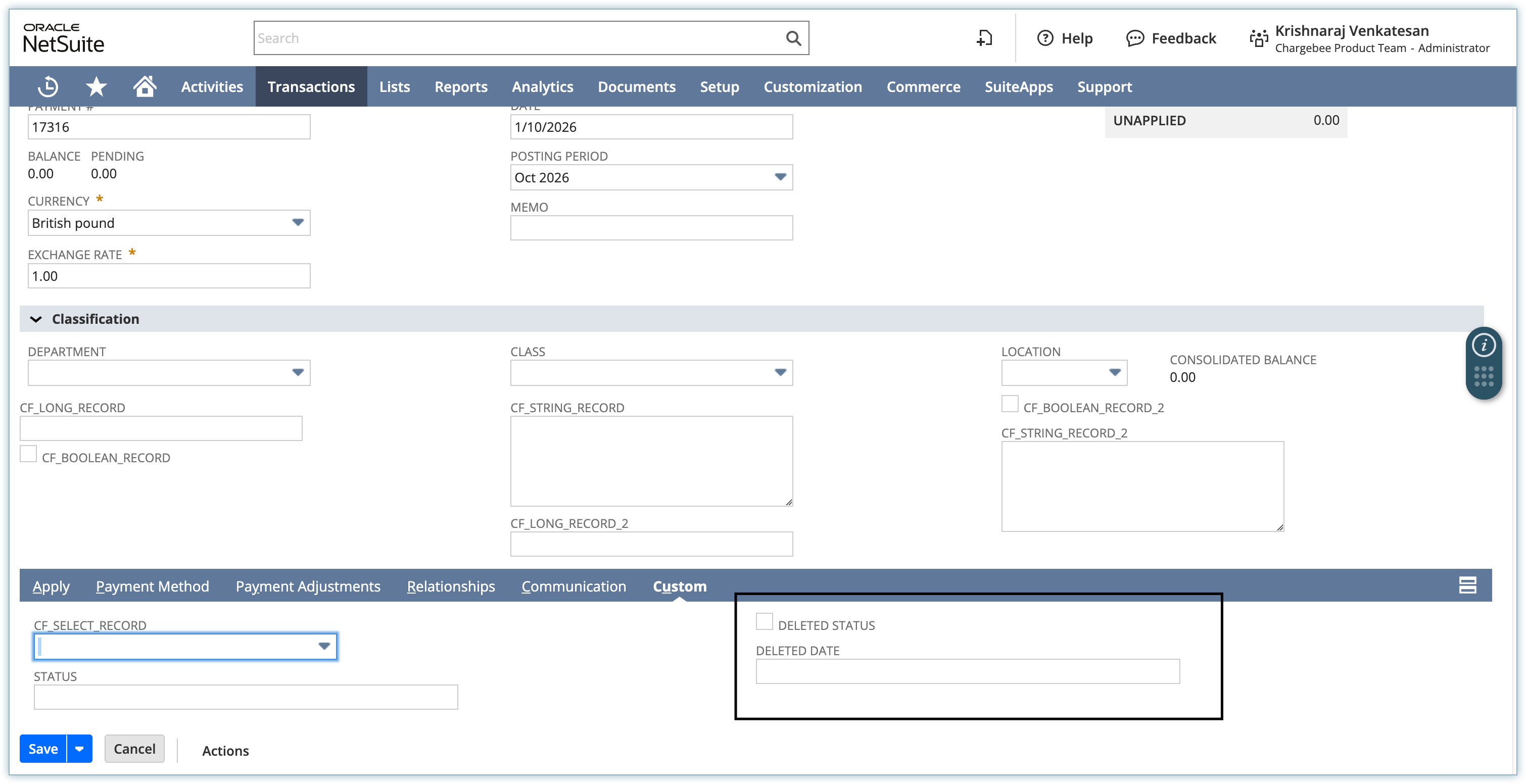
Task: Open the Transactions menu
Action: pyautogui.click(x=311, y=86)
